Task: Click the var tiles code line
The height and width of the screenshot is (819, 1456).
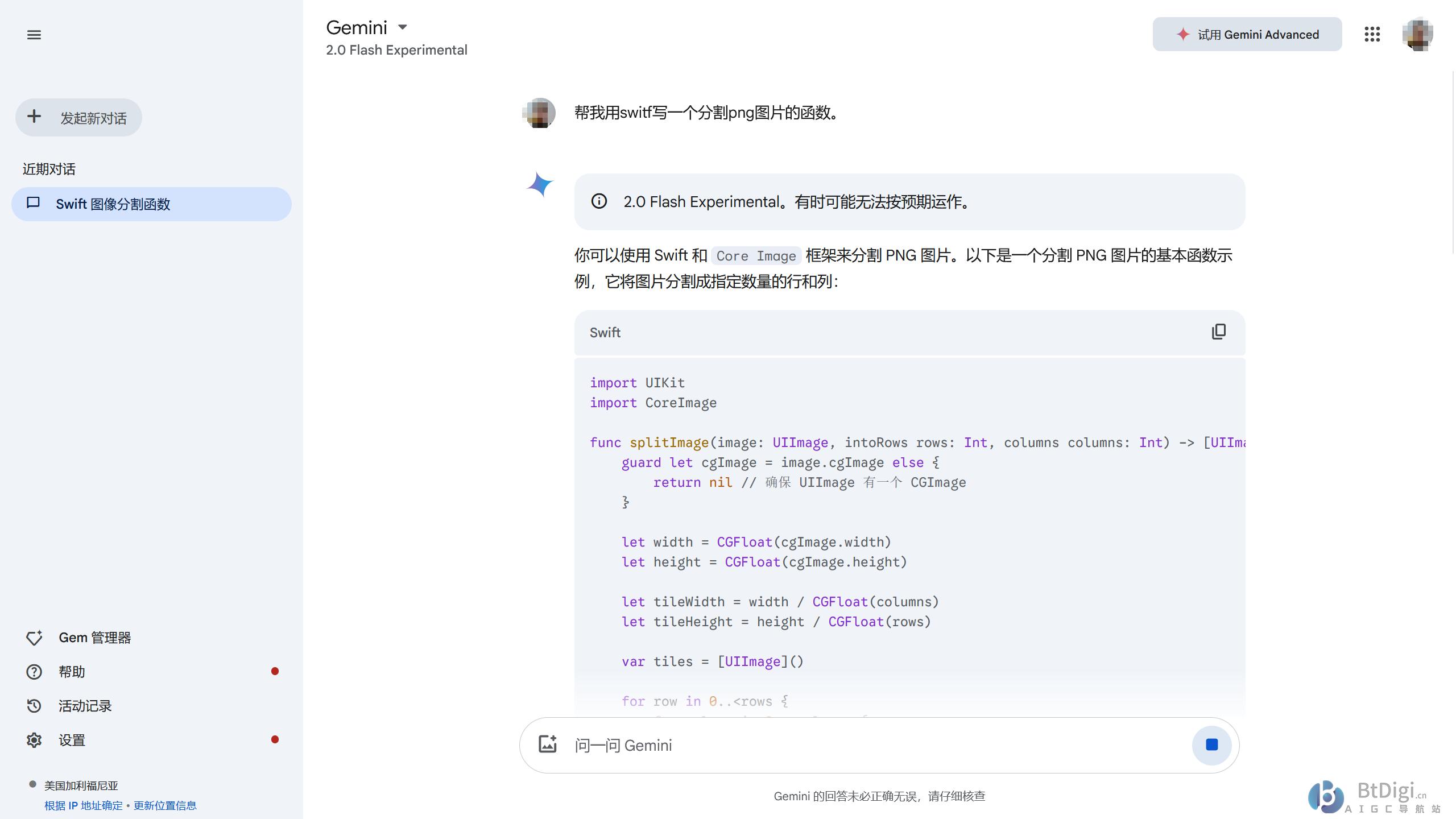Action: click(x=712, y=661)
